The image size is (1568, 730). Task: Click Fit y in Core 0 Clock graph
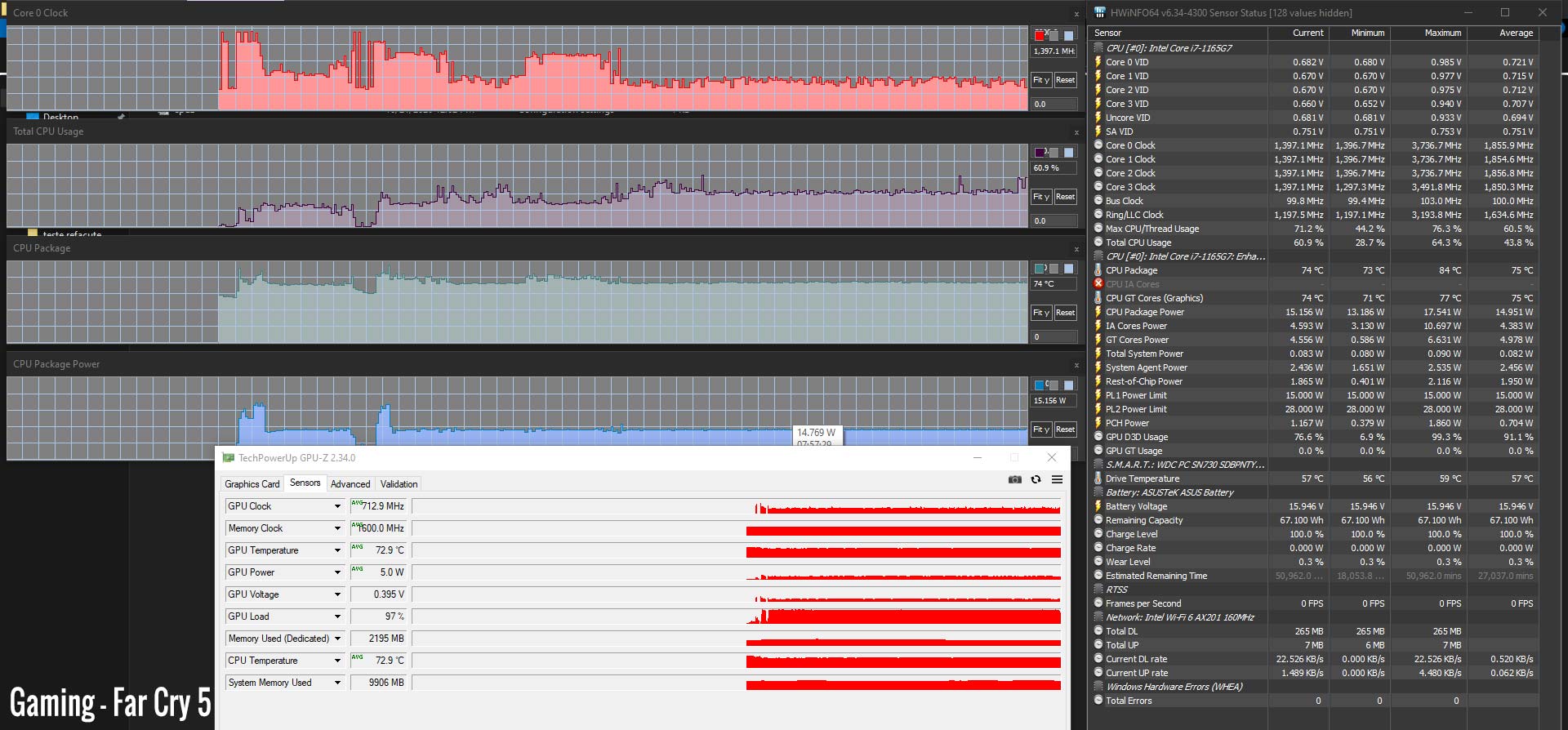coord(1040,80)
